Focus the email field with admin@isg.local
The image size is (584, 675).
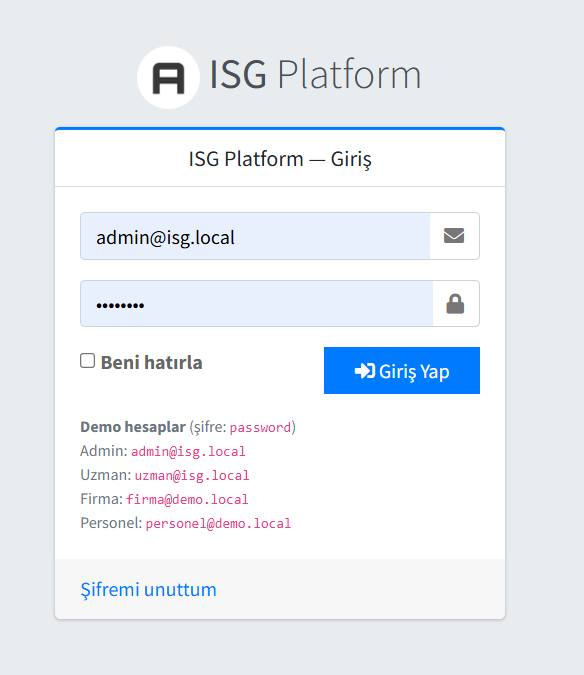click(x=255, y=236)
